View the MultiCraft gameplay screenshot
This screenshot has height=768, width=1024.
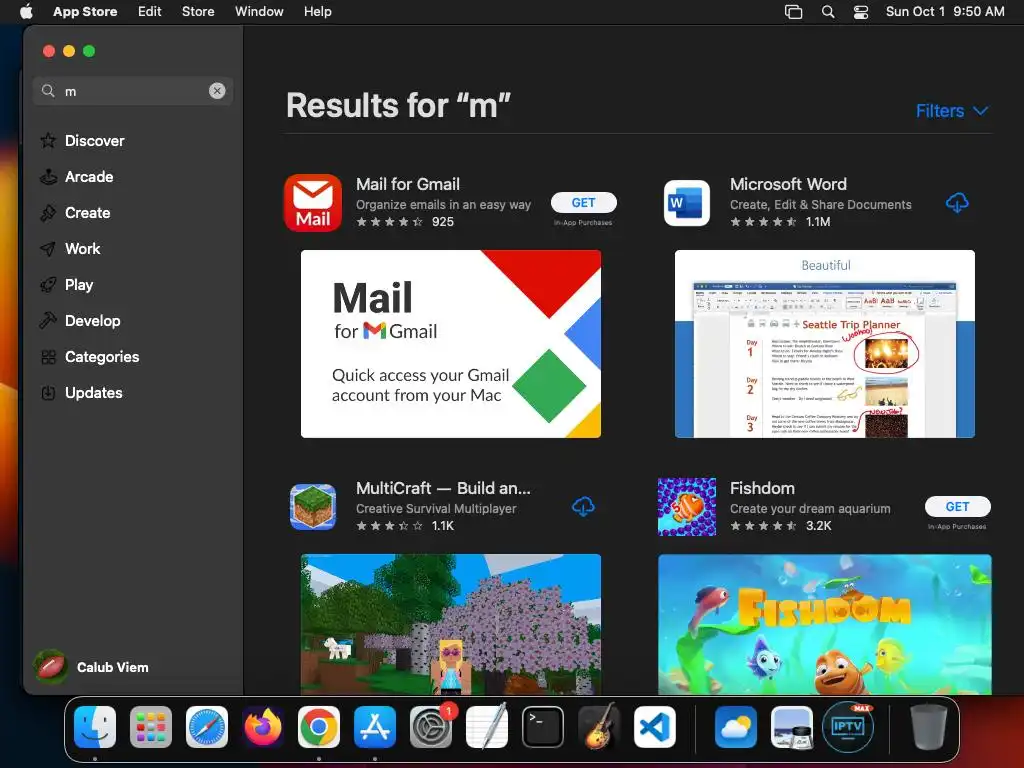451,624
